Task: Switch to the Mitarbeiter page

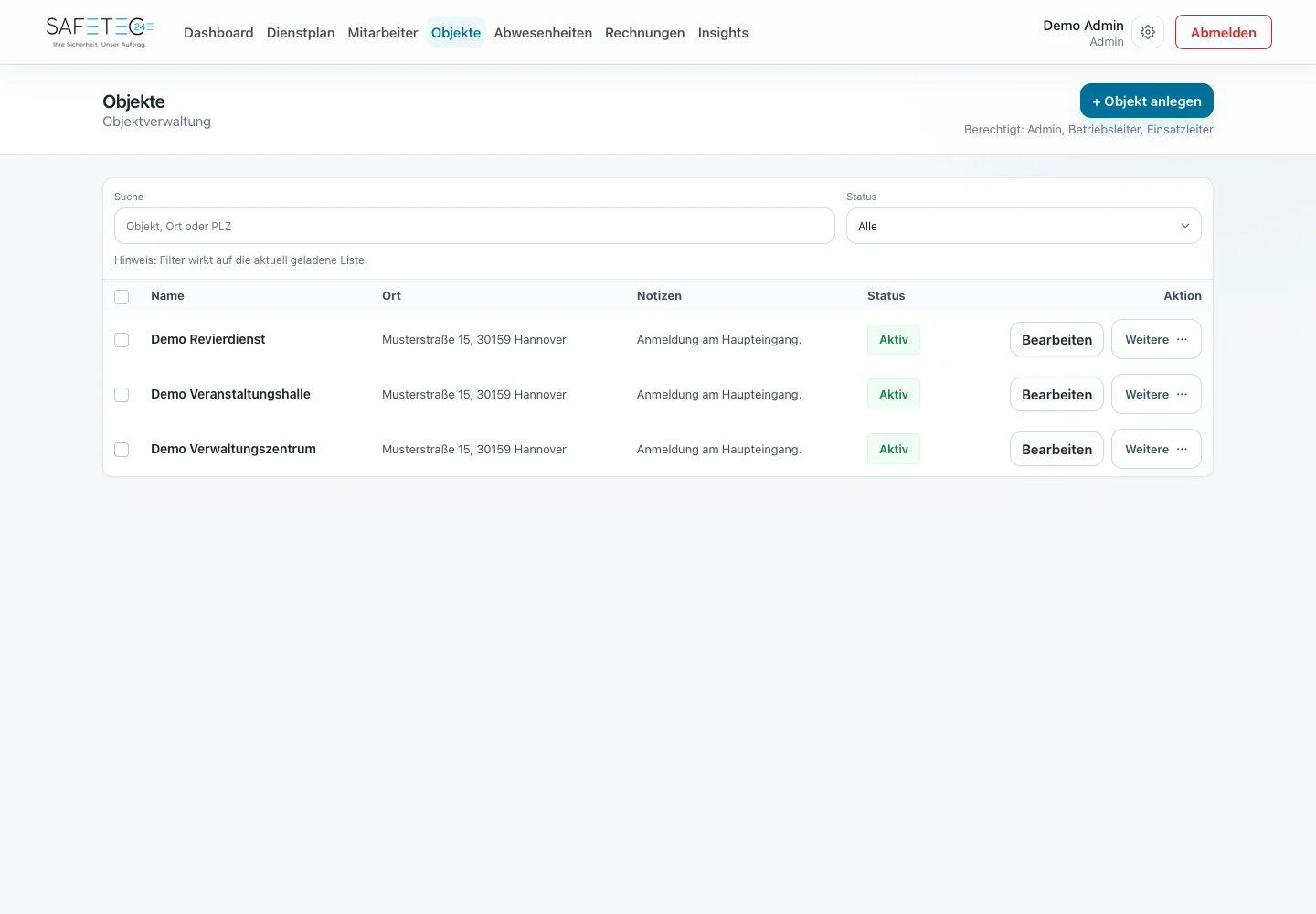Action: tap(383, 32)
